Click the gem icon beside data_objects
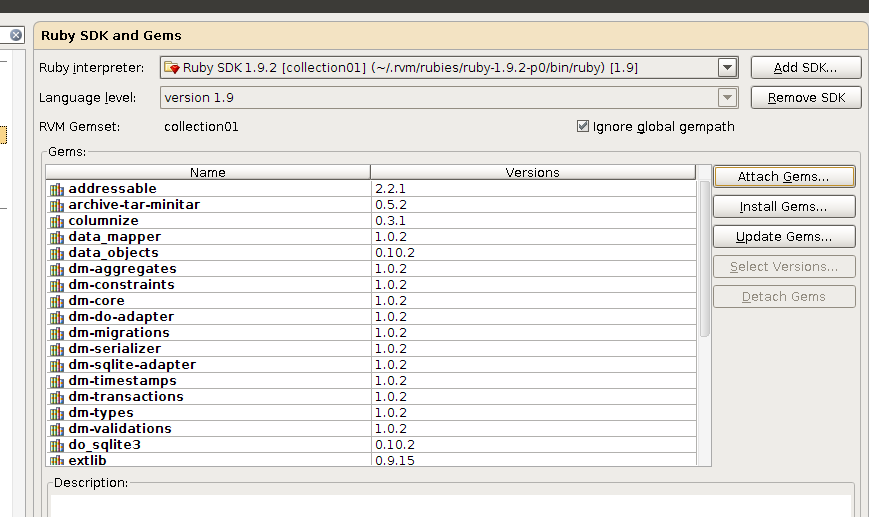Image resolution: width=869 pixels, height=517 pixels. pyautogui.click(x=57, y=254)
